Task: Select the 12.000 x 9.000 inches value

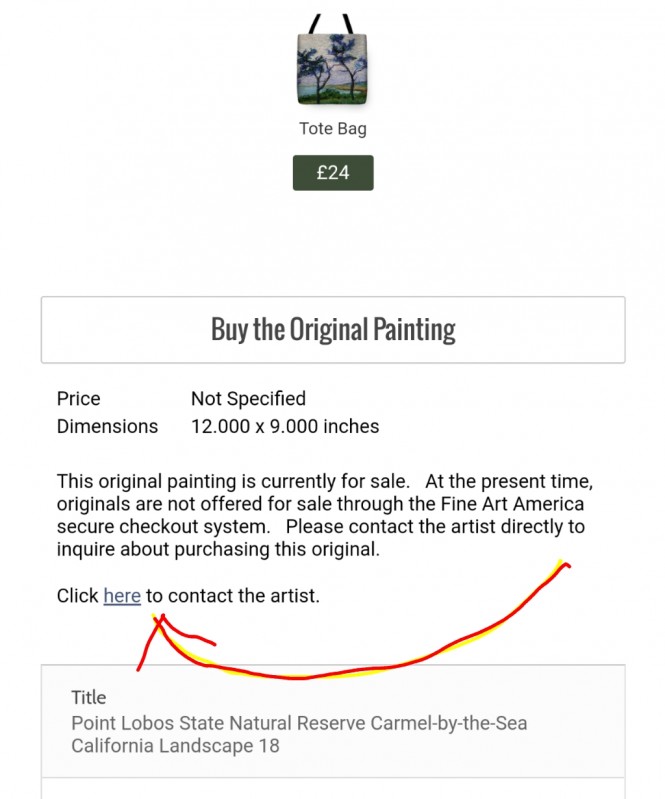Action: [x=285, y=426]
